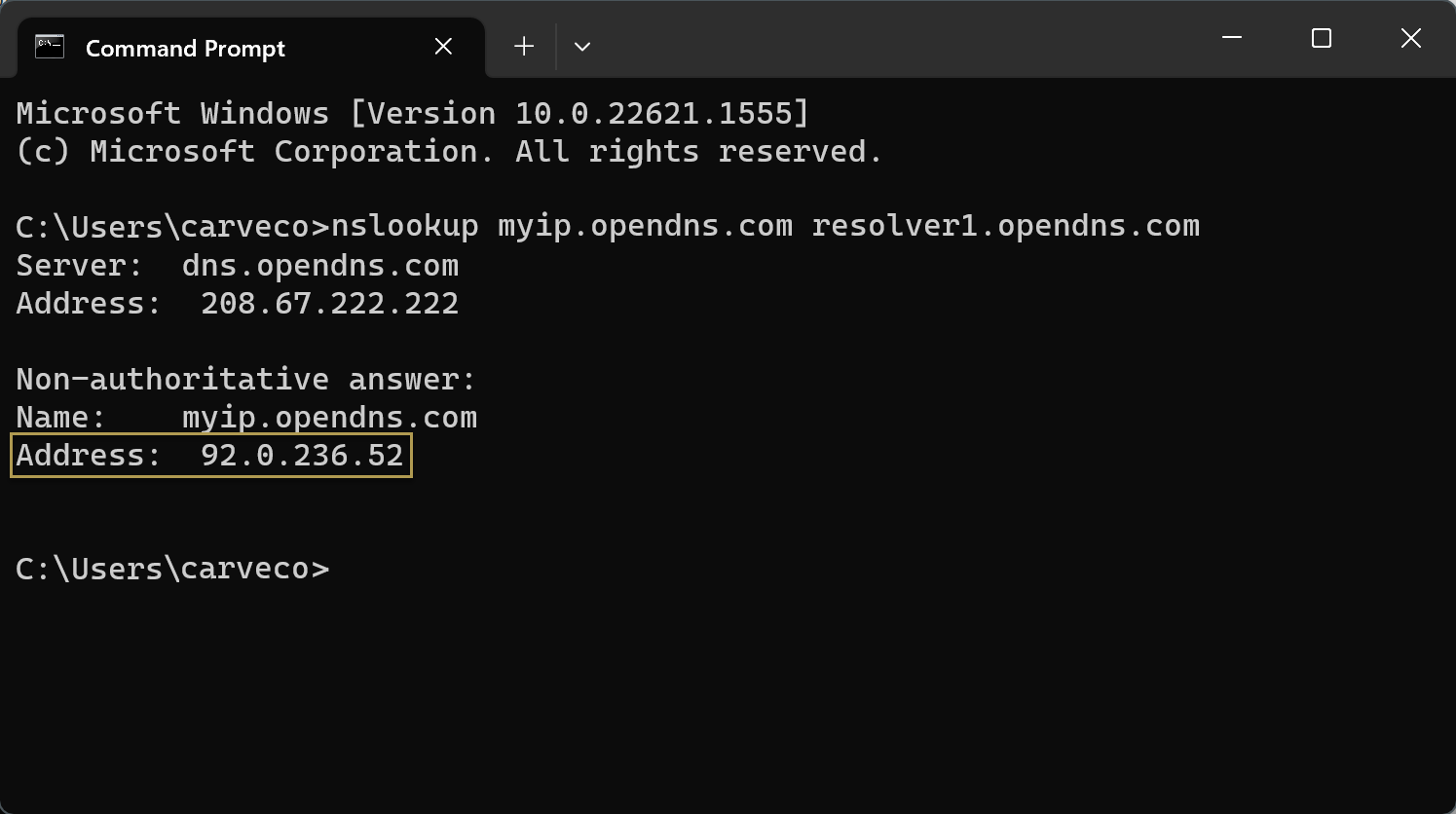The image size is (1456, 814).
Task: Select the Command Prompt tab title
Action: coord(185,49)
